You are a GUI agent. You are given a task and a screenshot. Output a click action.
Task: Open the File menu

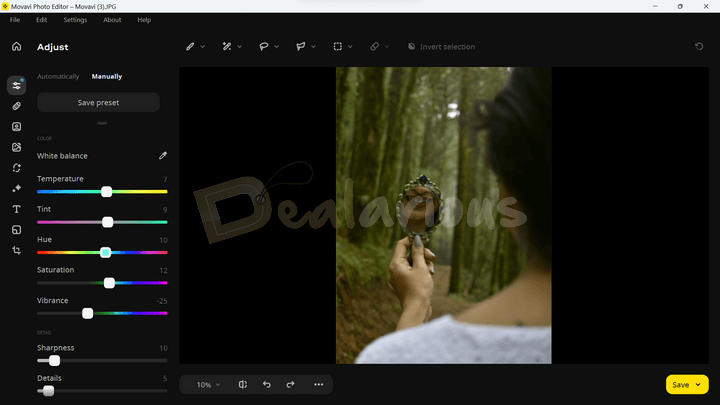coord(15,20)
